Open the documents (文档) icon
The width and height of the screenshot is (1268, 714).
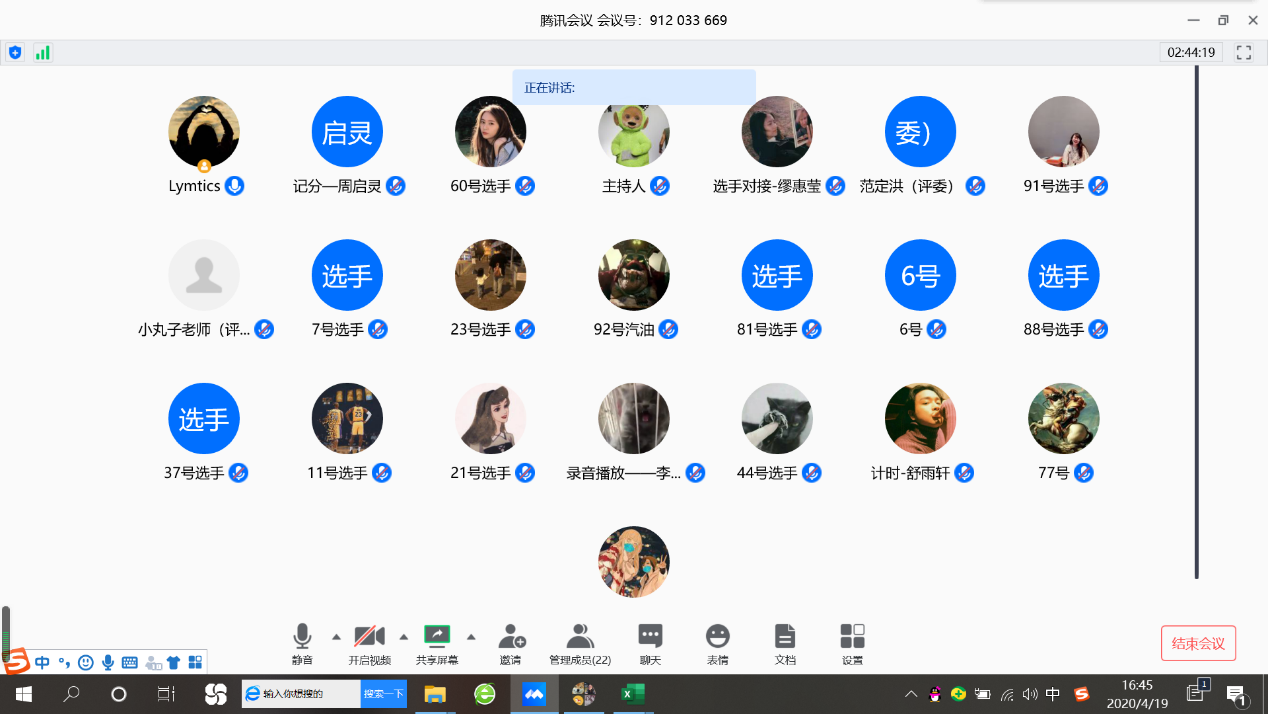[x=785, y=637]
